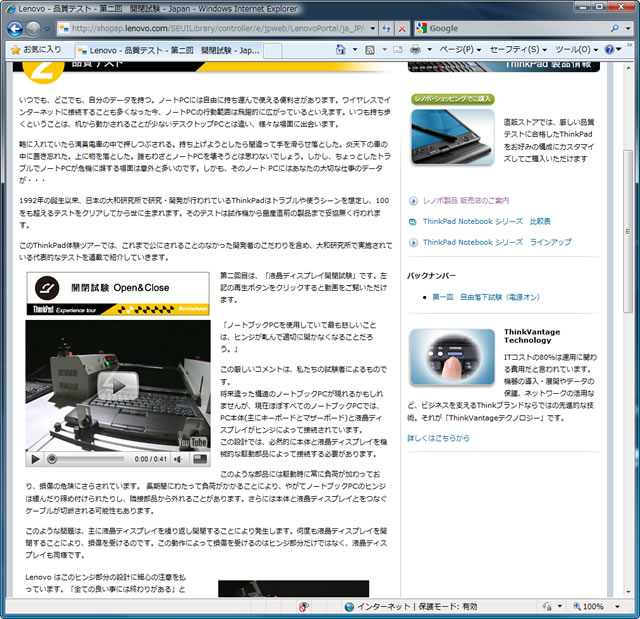
Task: Click the ThinkPad tablet product image
Action: pyautogui.click(x=453, y=137)
